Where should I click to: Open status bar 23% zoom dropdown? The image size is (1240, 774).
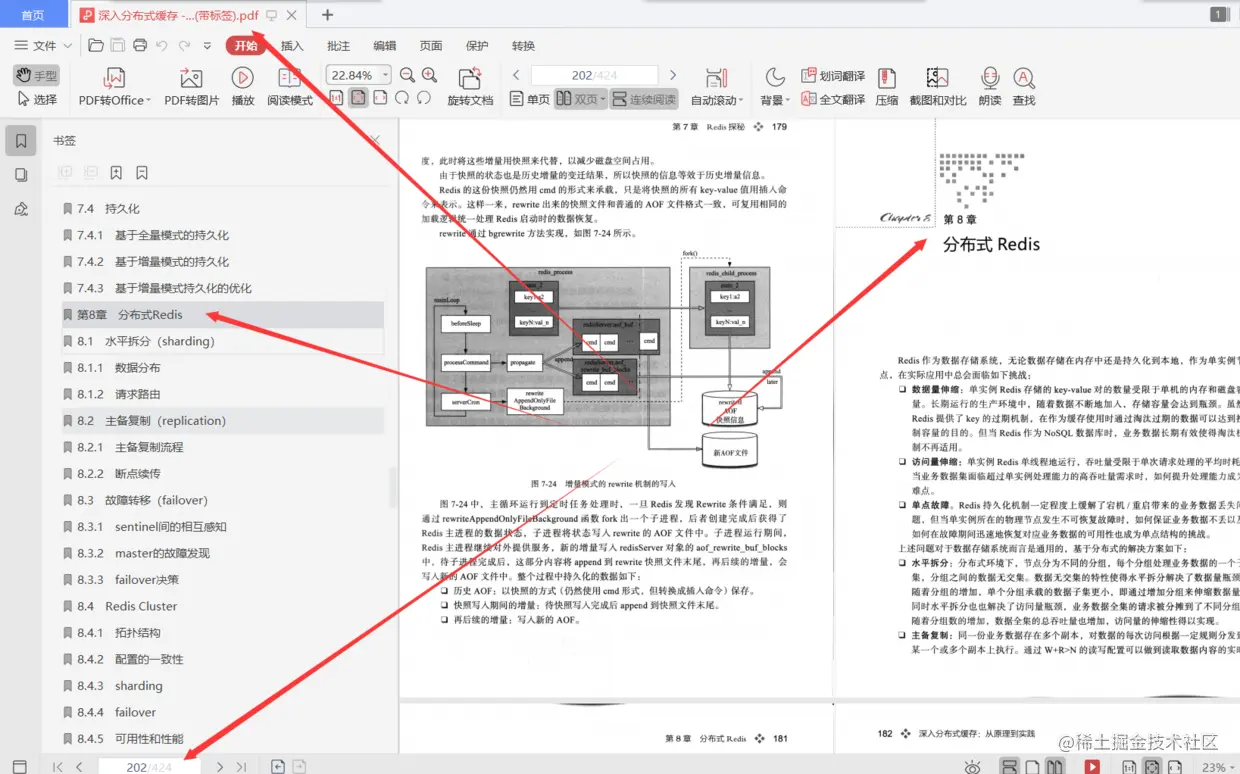click(x=1218, y=767)
